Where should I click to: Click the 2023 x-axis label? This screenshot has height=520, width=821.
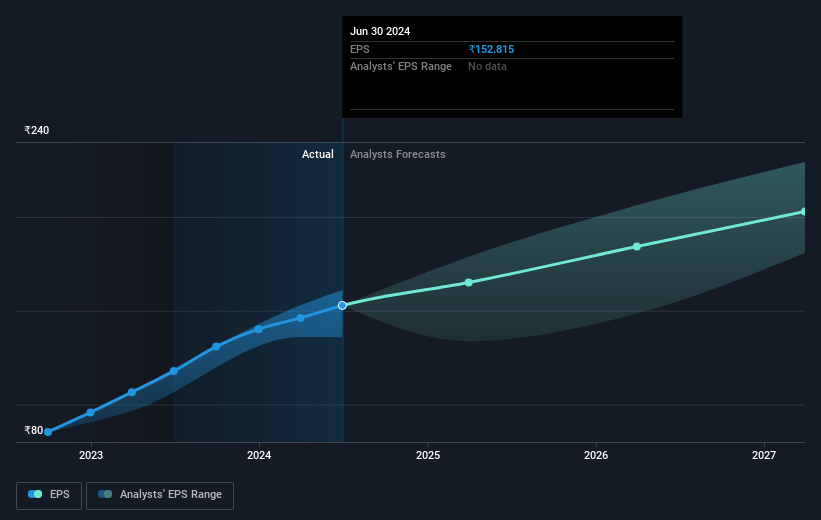[91, 456]
